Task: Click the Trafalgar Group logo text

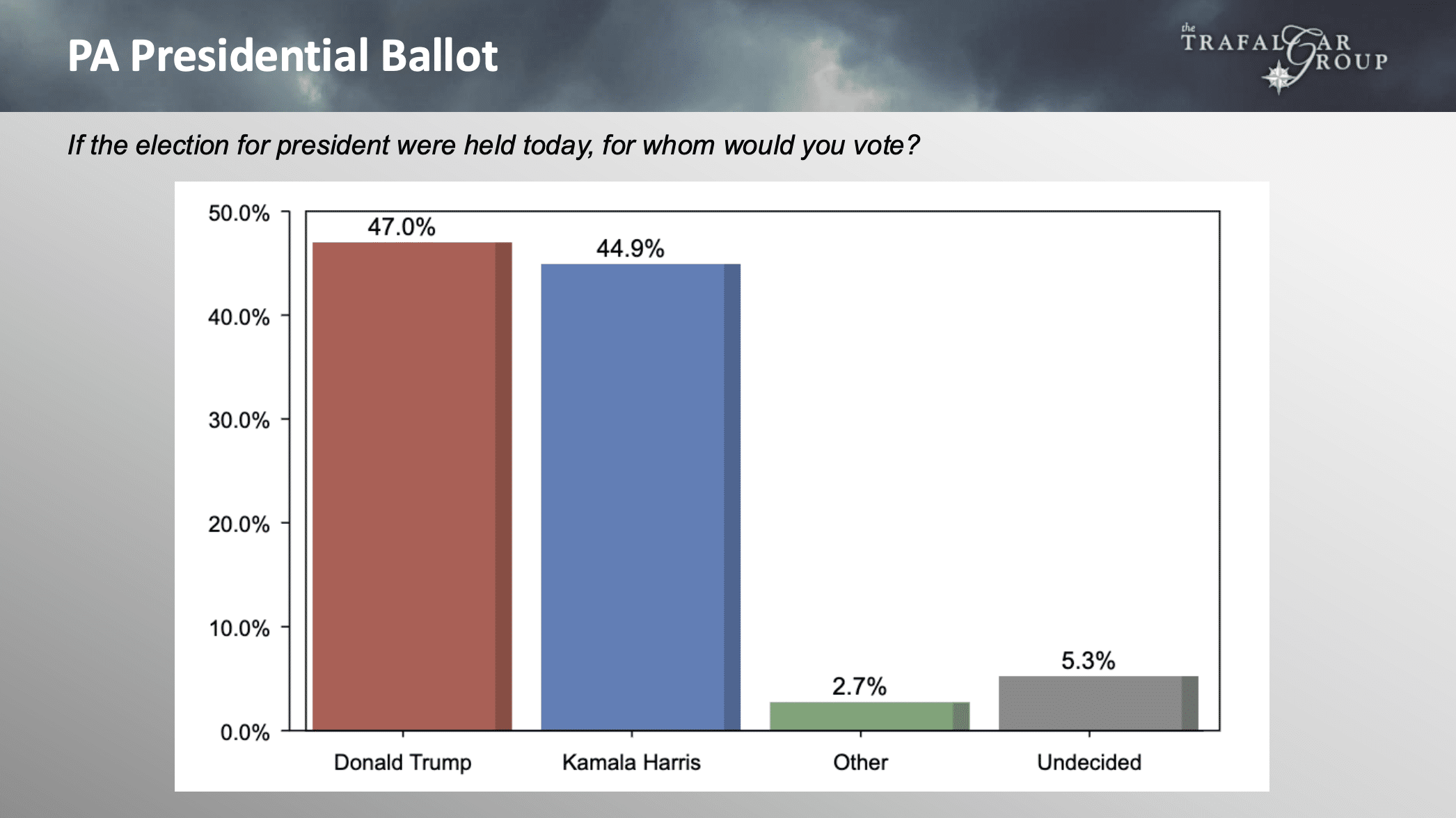Action: (1284, 50)
